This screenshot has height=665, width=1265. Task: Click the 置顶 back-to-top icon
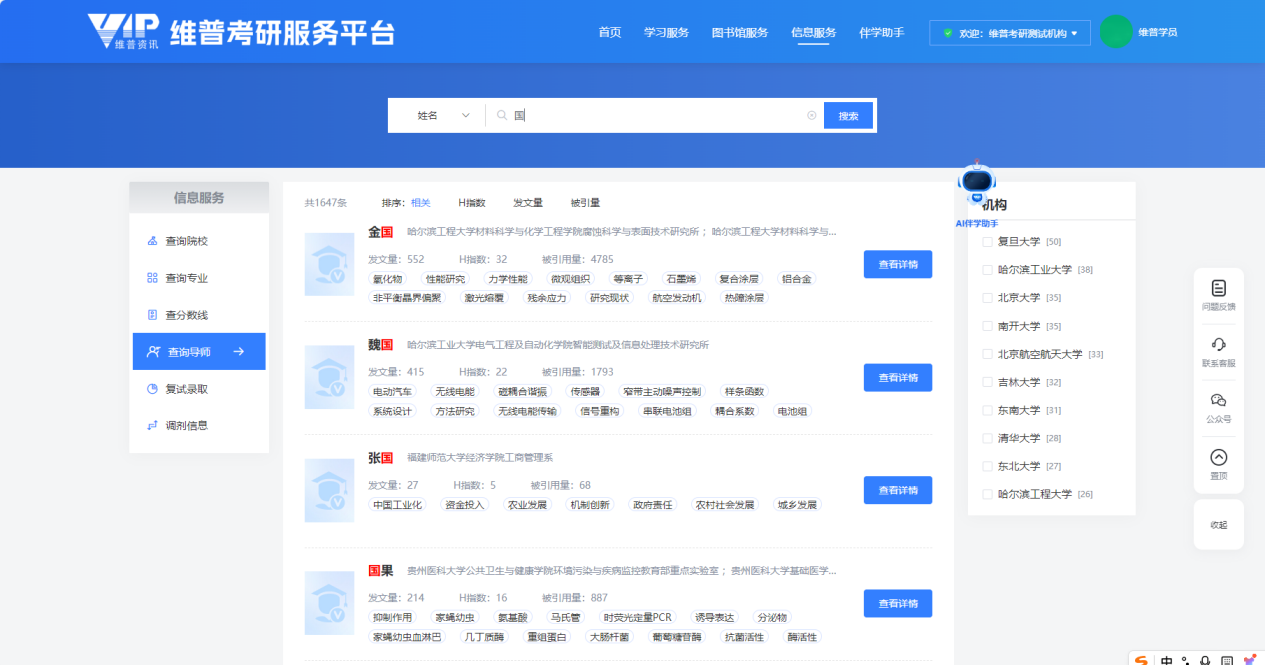[x=1218, y=458]
